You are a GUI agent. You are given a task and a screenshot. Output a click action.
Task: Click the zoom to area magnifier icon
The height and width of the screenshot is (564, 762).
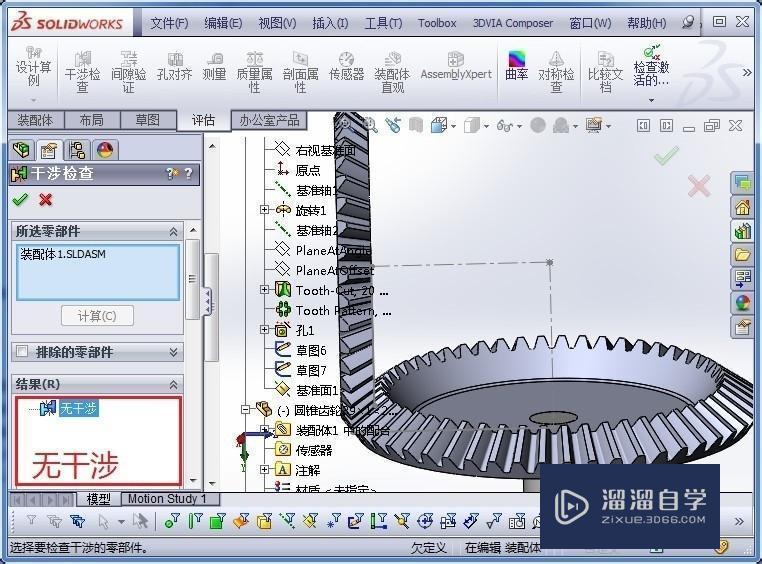pyautogui.click(x=370, y=125)
